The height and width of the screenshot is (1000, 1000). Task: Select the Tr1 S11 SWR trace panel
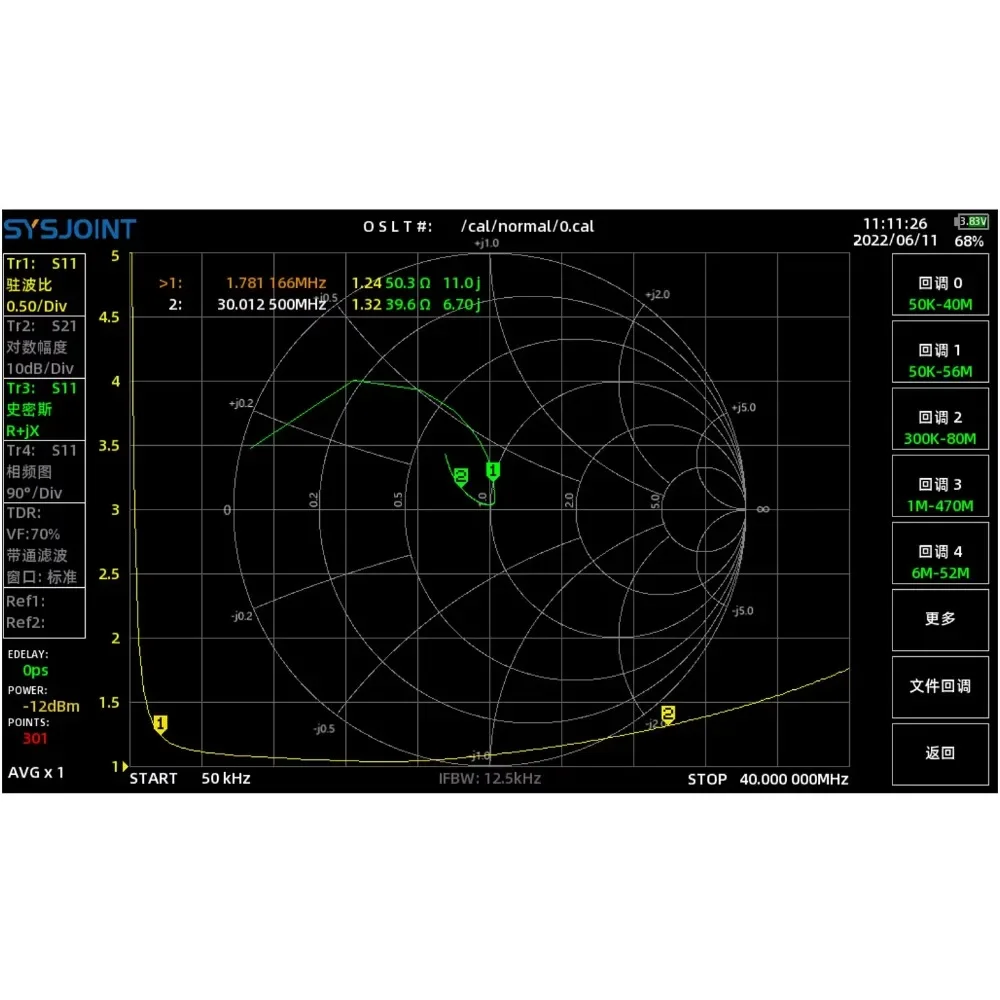(44, 284)
